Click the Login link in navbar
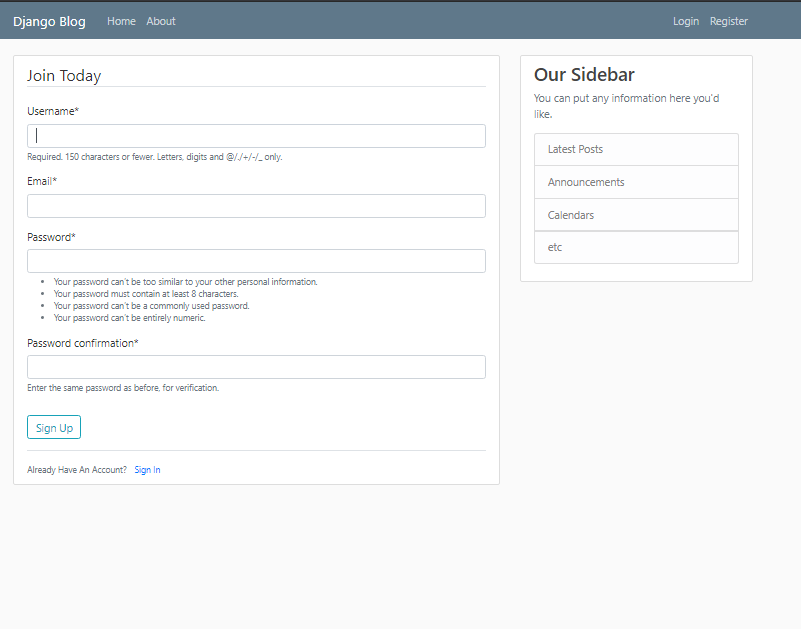 tap(686, 21)
